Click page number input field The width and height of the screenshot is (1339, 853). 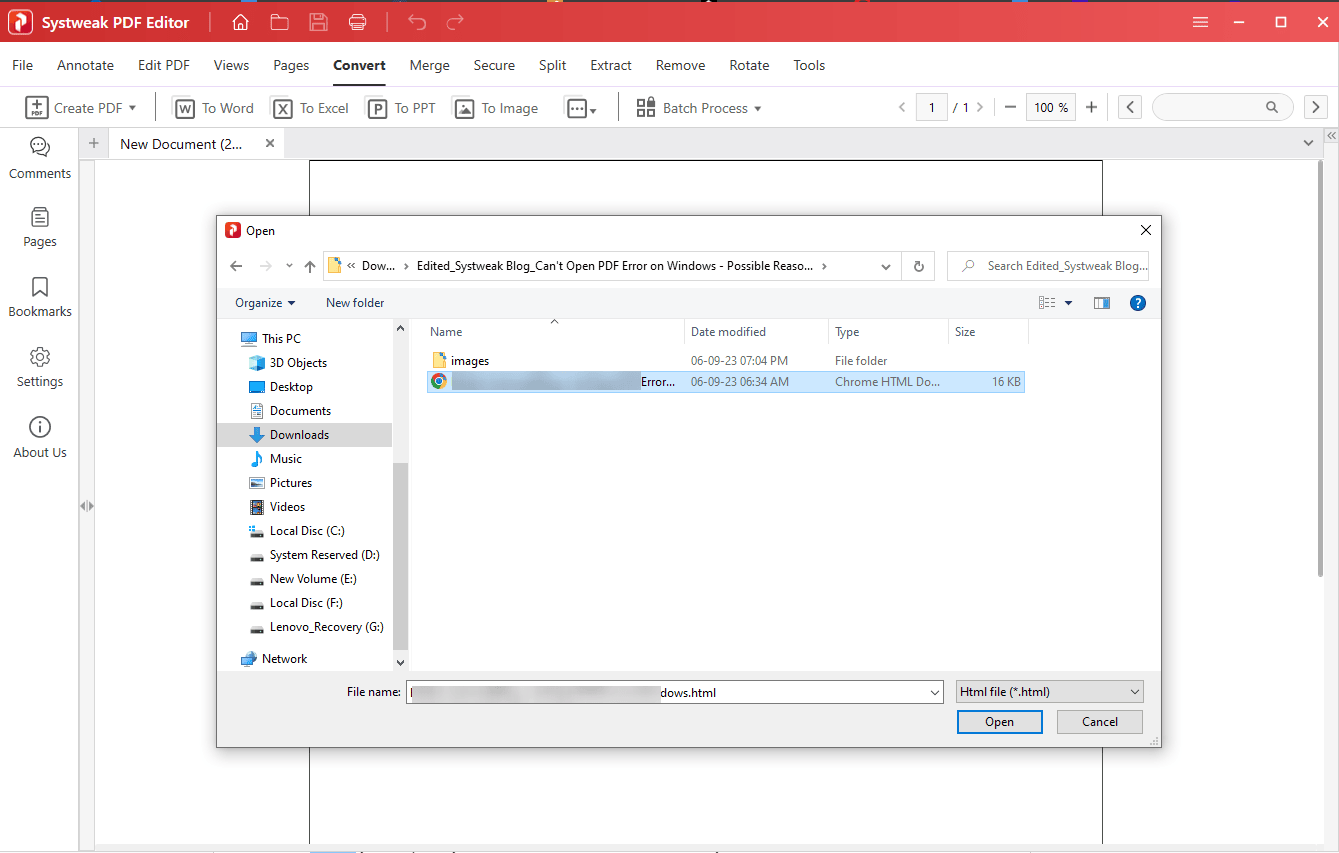pos(932,107)
